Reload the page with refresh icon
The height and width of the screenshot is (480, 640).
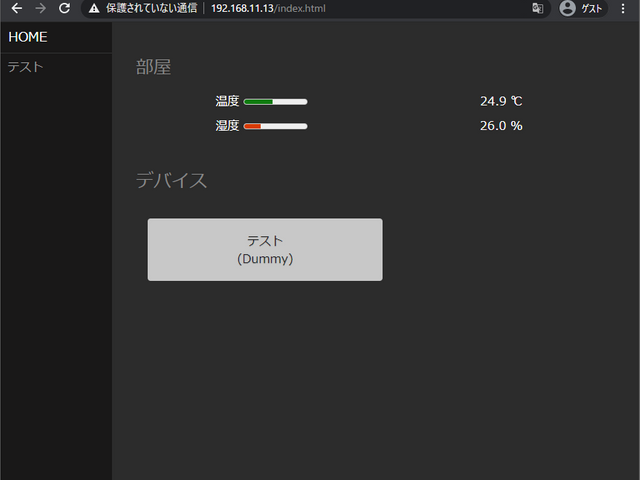tap(64, 8)
